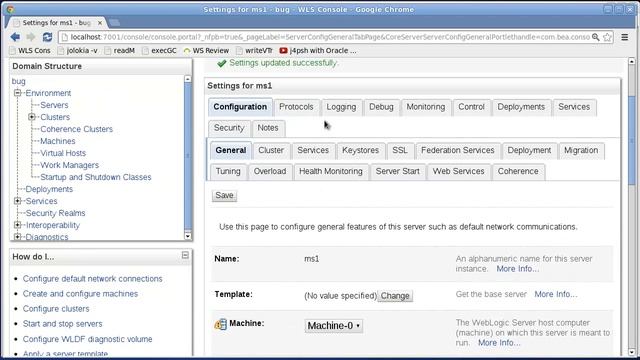
Task: Open the WLS Cons bookmark
Action: point(30,51)
